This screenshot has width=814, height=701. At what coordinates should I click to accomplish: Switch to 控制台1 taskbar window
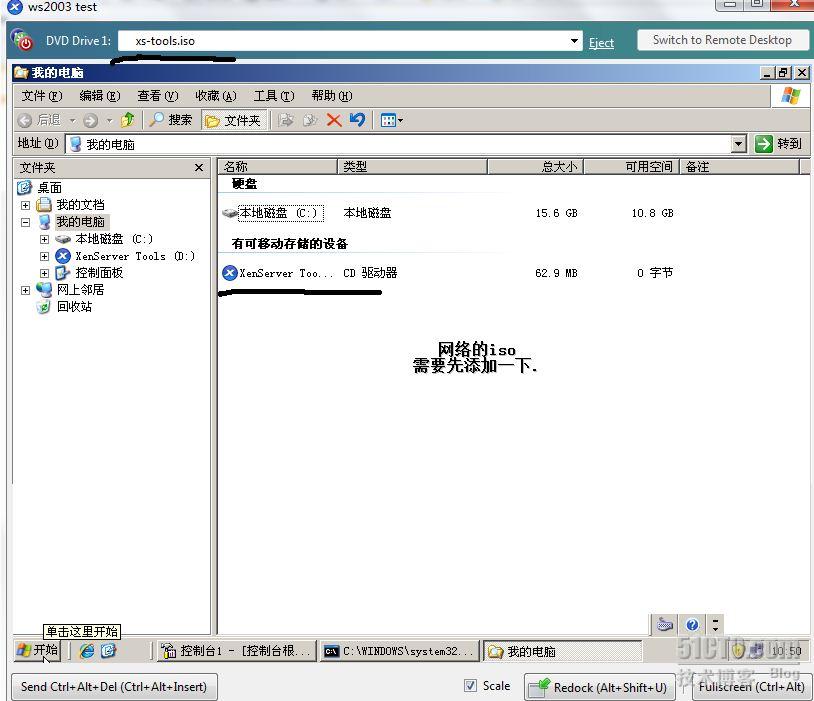click(x=237, y=651)
